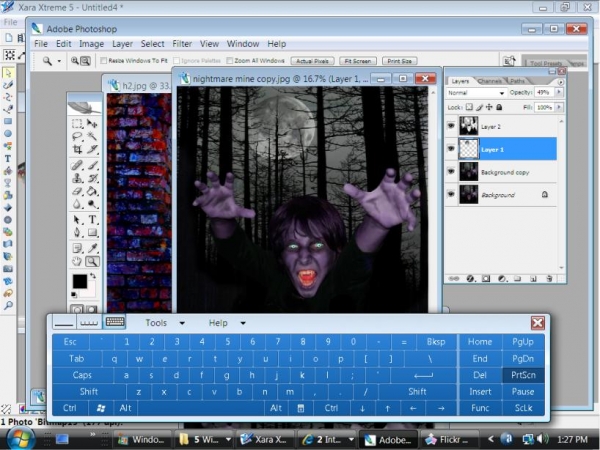Screen dimensions: 600x450
Task: Click the Esc key on on-screen keyboard
Action: pos(70,342)
